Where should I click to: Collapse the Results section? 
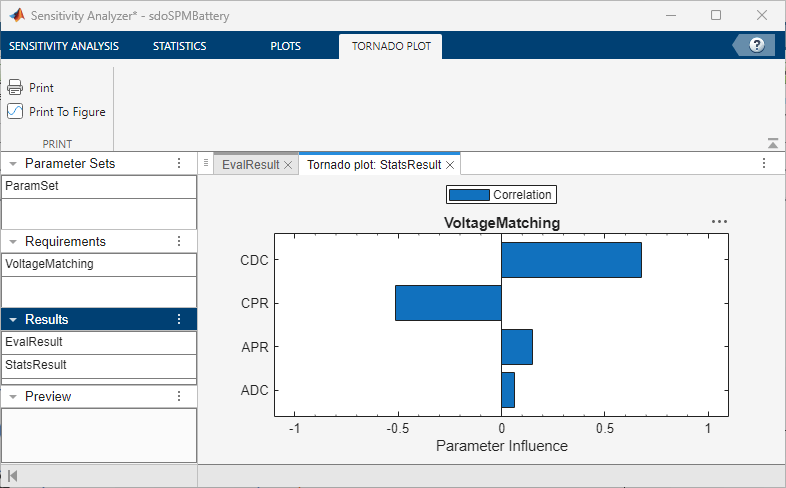(11, 319)
